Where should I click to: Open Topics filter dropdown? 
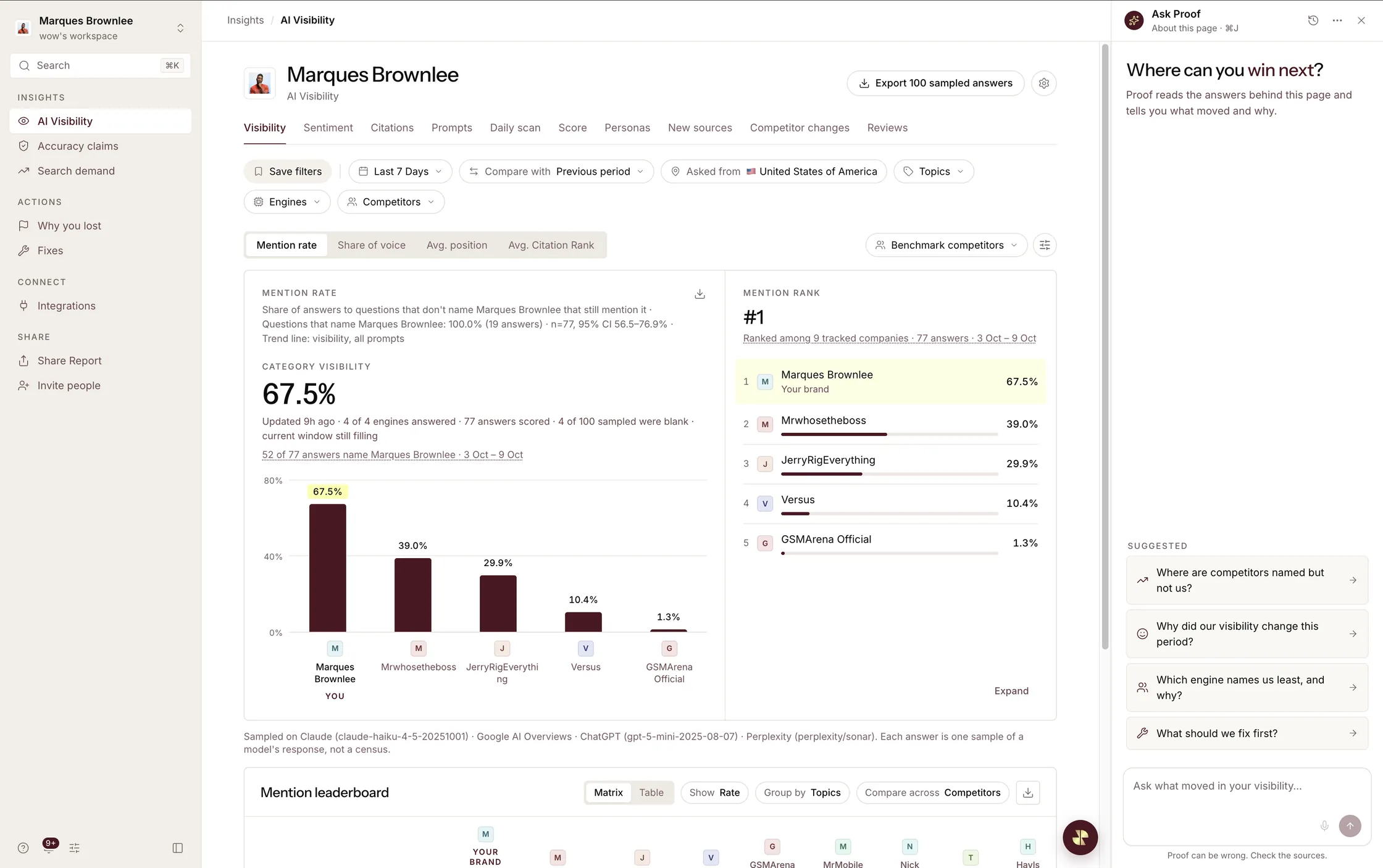tap(934, 172)
